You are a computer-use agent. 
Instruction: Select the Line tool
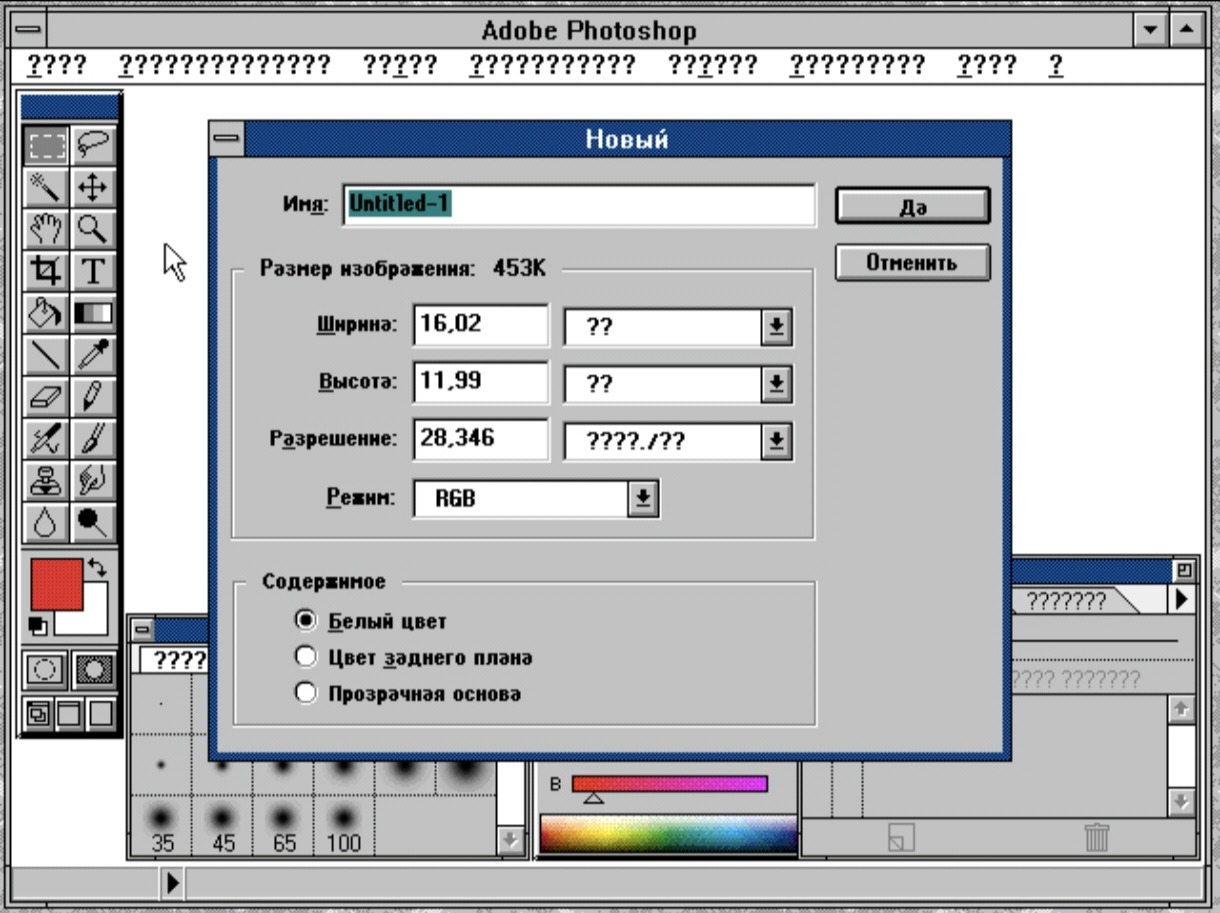click(46, 355)
